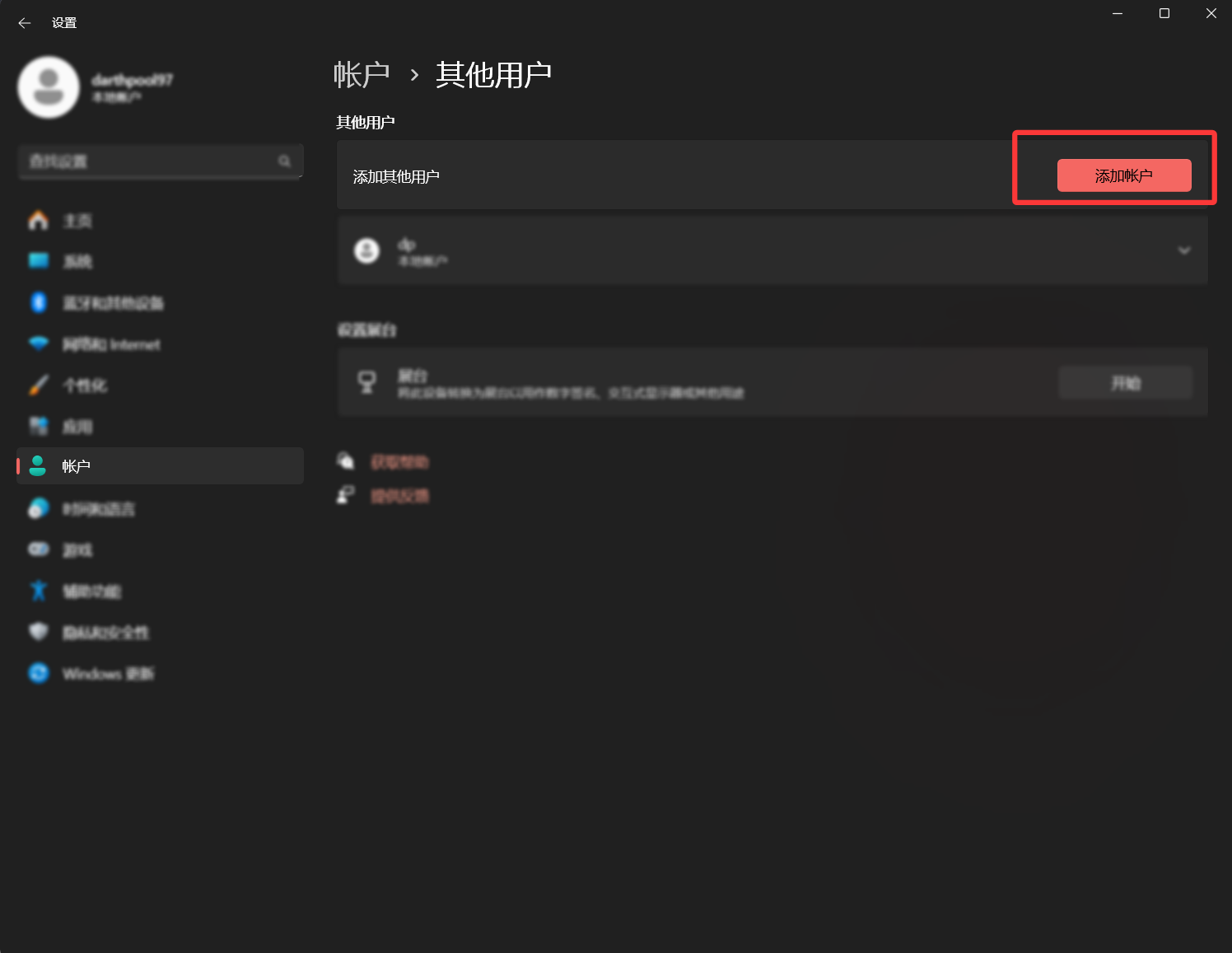Open 时间和语言 via the globe-clock icon
The height and width of the screenshot is (953, 1232).
point(38,508)
